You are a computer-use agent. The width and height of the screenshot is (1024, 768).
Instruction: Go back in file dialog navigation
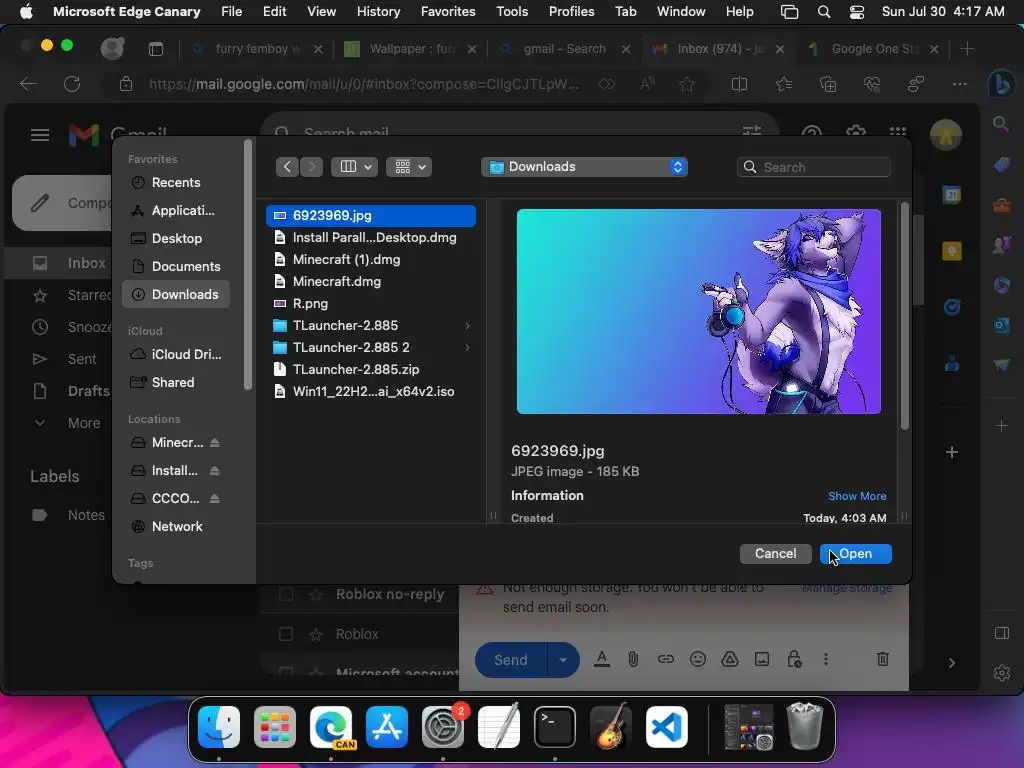(287, 167)
